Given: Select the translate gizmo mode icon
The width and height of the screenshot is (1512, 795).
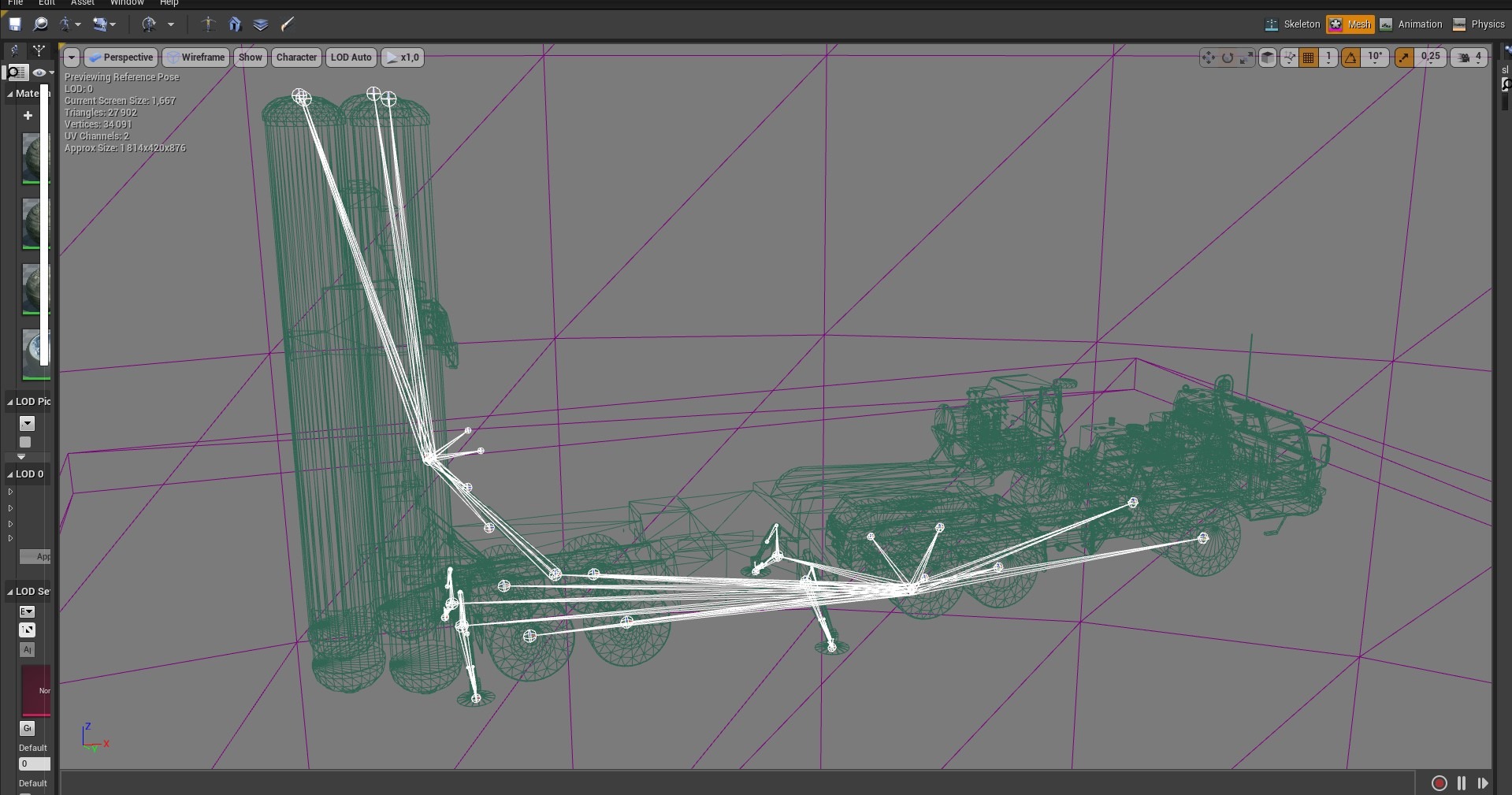Looking at the screenshot, I should tap(1208, 58).
